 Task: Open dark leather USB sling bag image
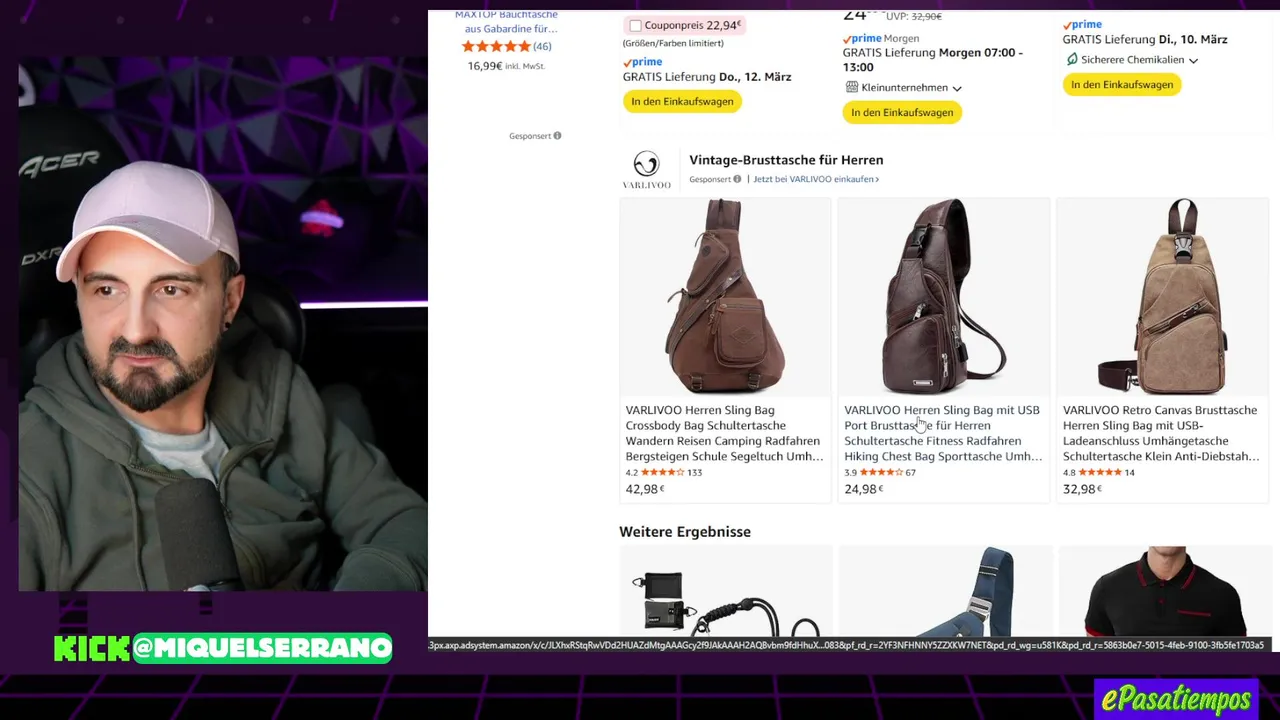943,297
